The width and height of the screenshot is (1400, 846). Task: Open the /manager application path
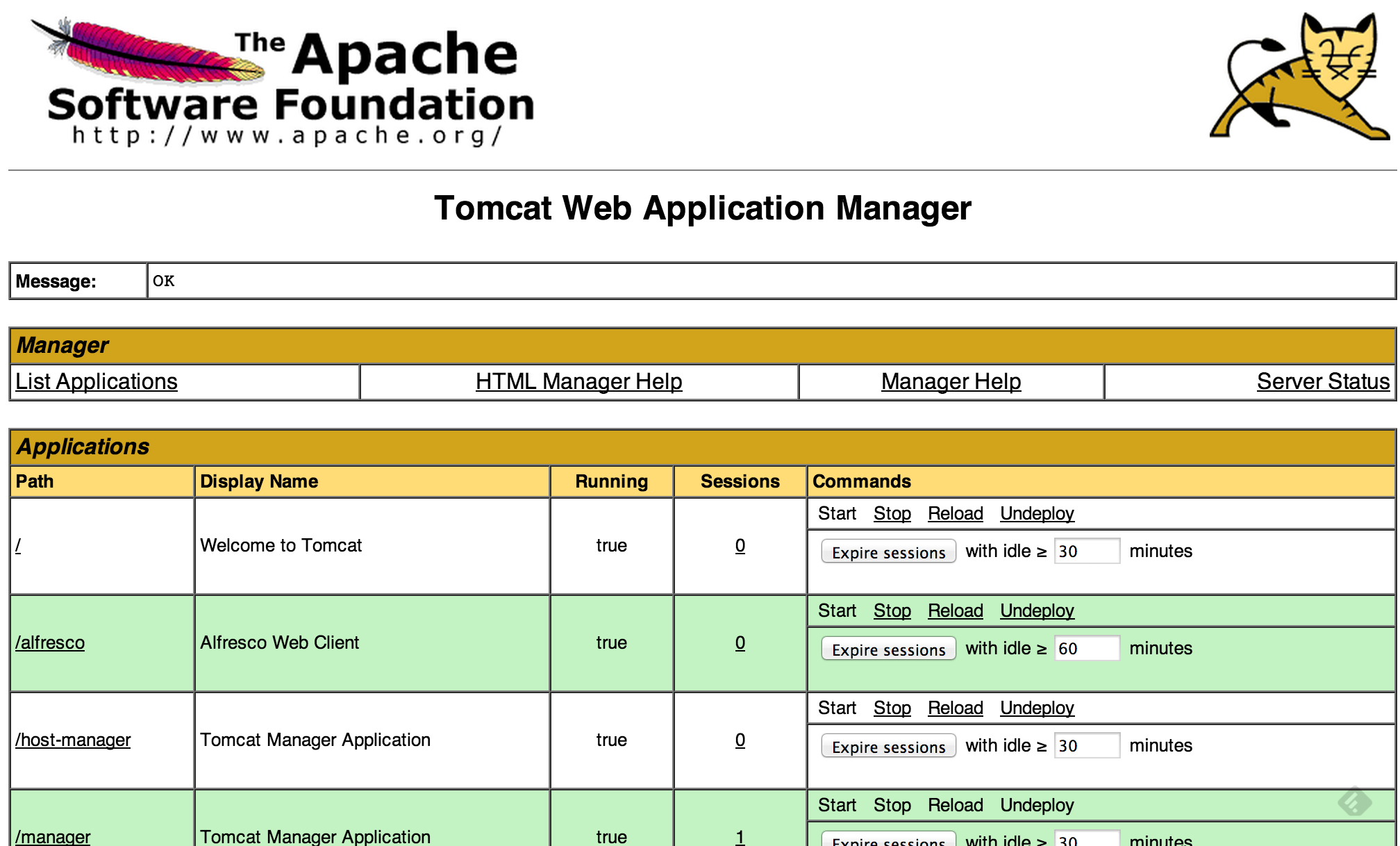[x=53, y=836]
